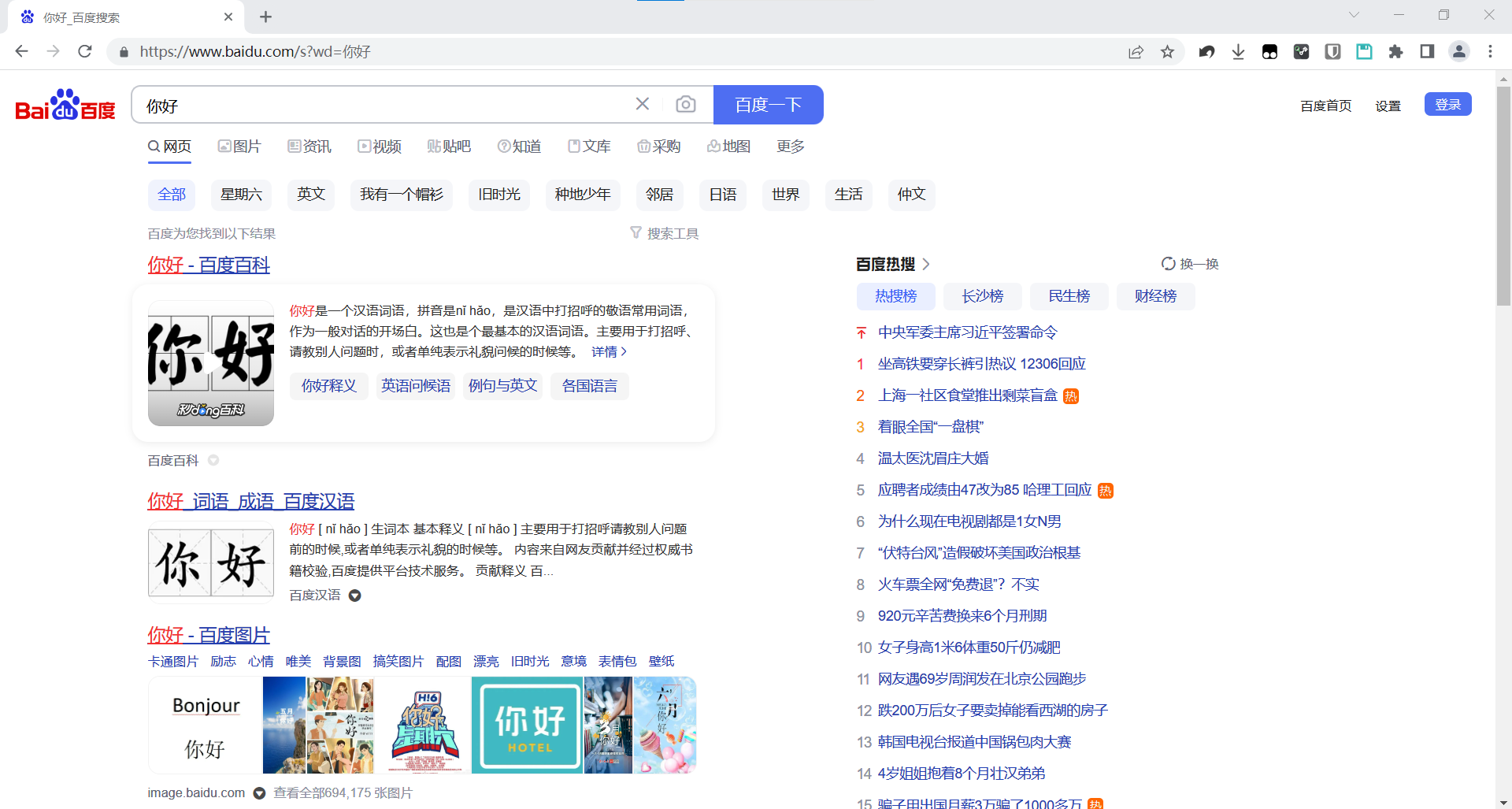
Task: Open the browser downloads icon
Action: click(x=1238, y=52)
